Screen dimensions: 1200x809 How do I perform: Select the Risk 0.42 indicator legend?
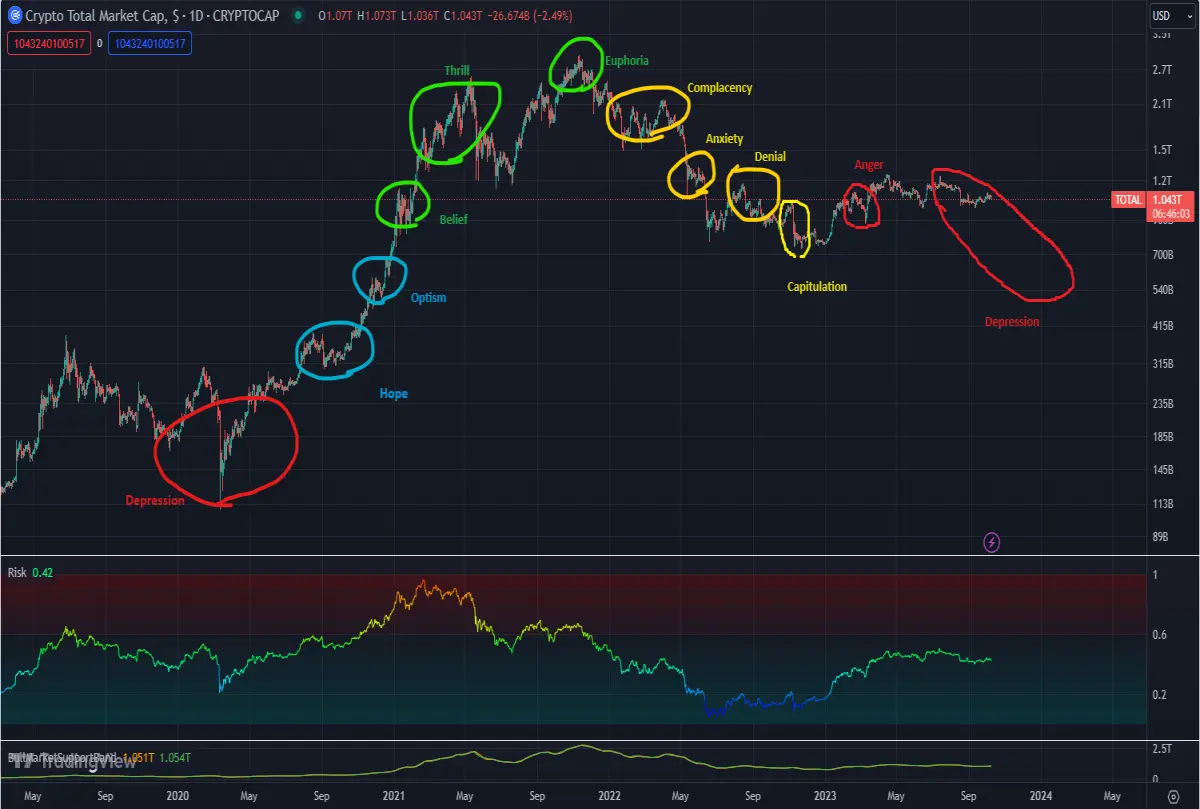(x=29, y=572)
